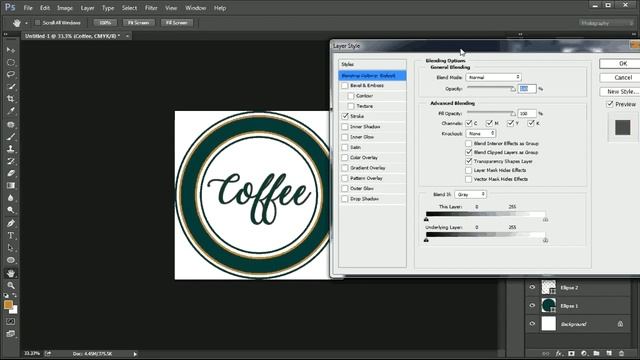640x360 pixels.
Task: Open the Edit menu
Action: (44, 8)
